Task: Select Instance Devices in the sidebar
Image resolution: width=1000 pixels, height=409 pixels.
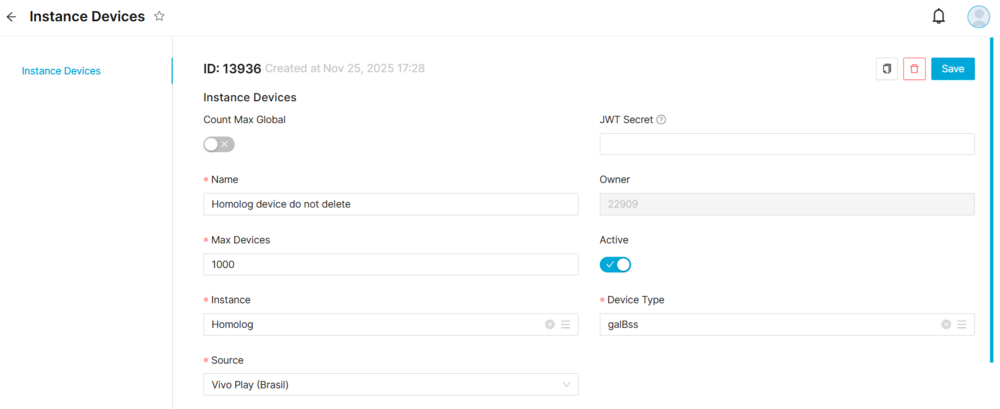Action: tap(61, 71)
